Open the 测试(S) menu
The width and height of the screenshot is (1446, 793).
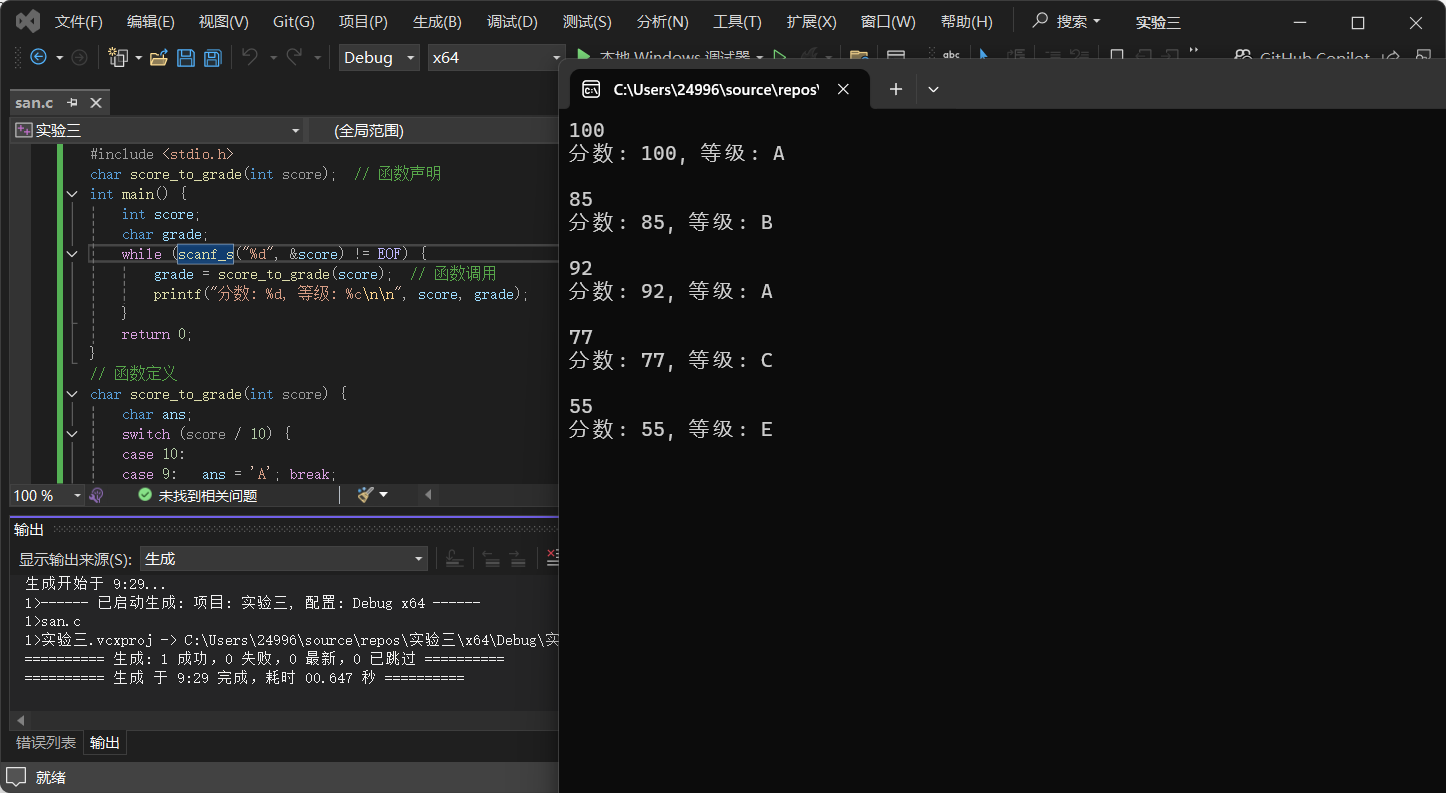587,21
